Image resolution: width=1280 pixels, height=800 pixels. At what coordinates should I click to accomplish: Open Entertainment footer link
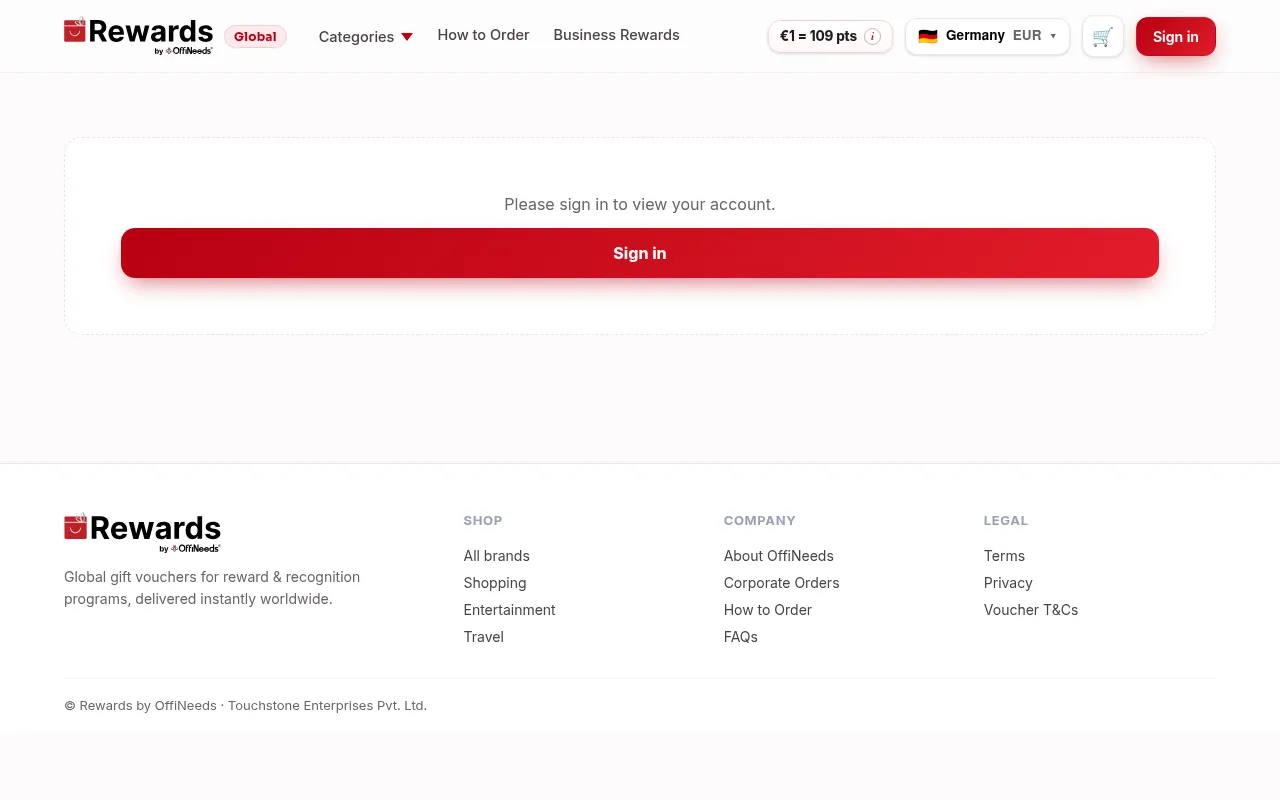tap(509, 610)
